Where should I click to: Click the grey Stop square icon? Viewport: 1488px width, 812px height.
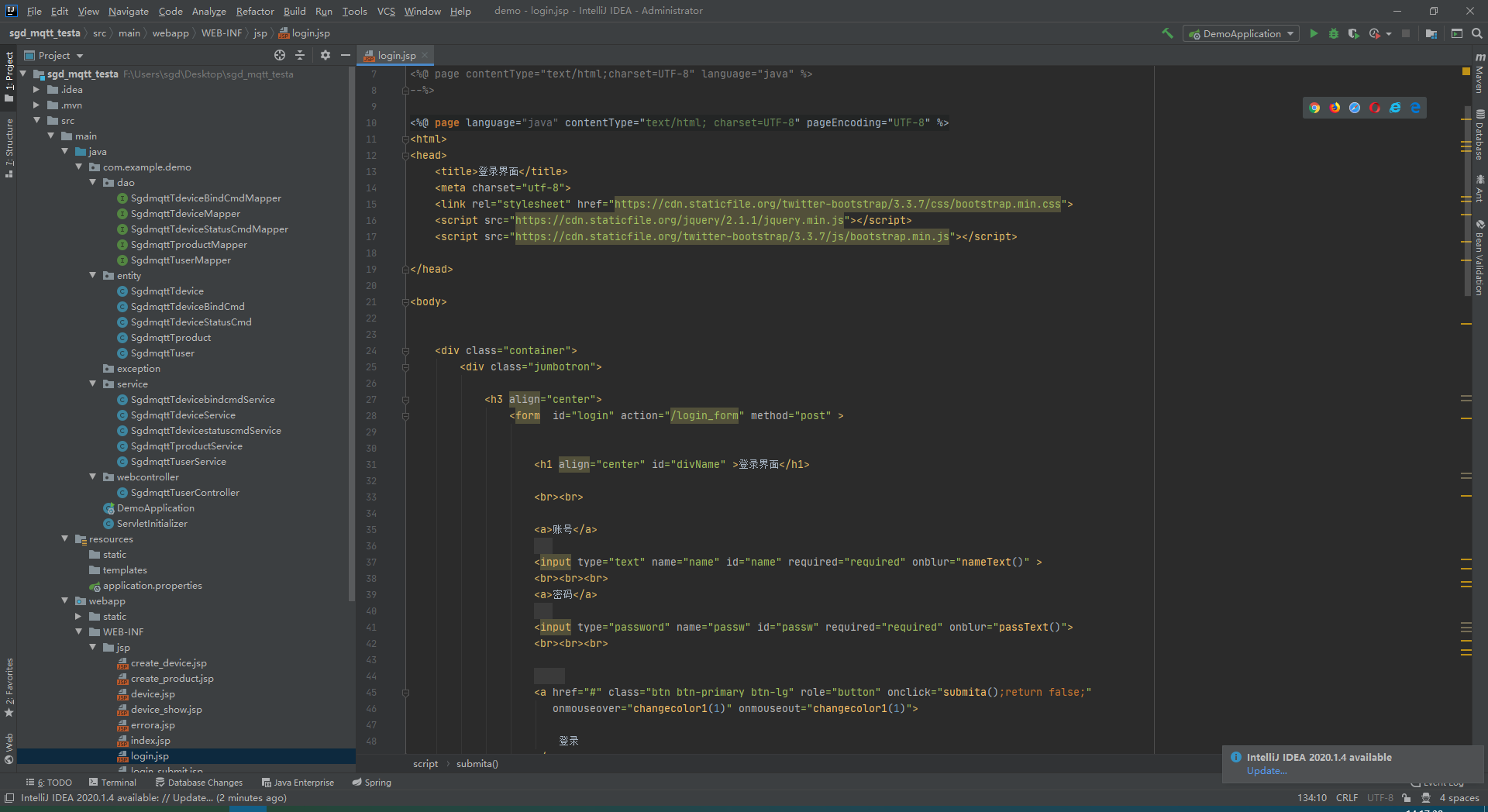(x=1406, y=33)
